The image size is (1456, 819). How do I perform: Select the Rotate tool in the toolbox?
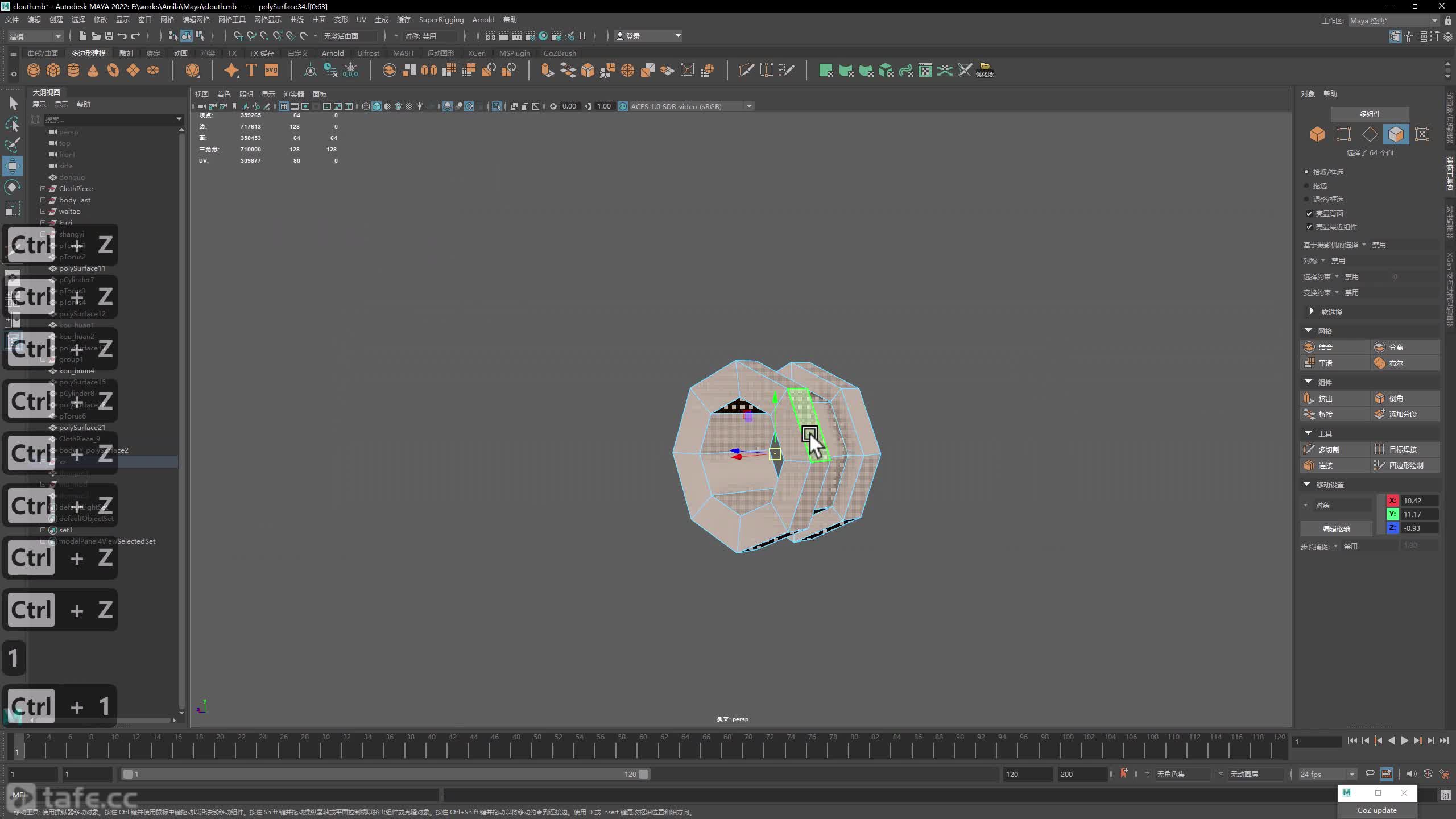(13, 187)
